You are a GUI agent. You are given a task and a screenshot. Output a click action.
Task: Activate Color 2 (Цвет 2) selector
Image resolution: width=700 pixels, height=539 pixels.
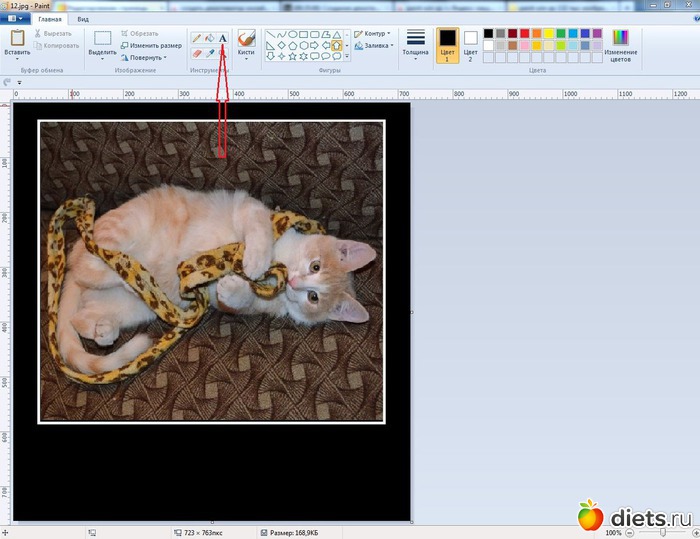[471, 44]
